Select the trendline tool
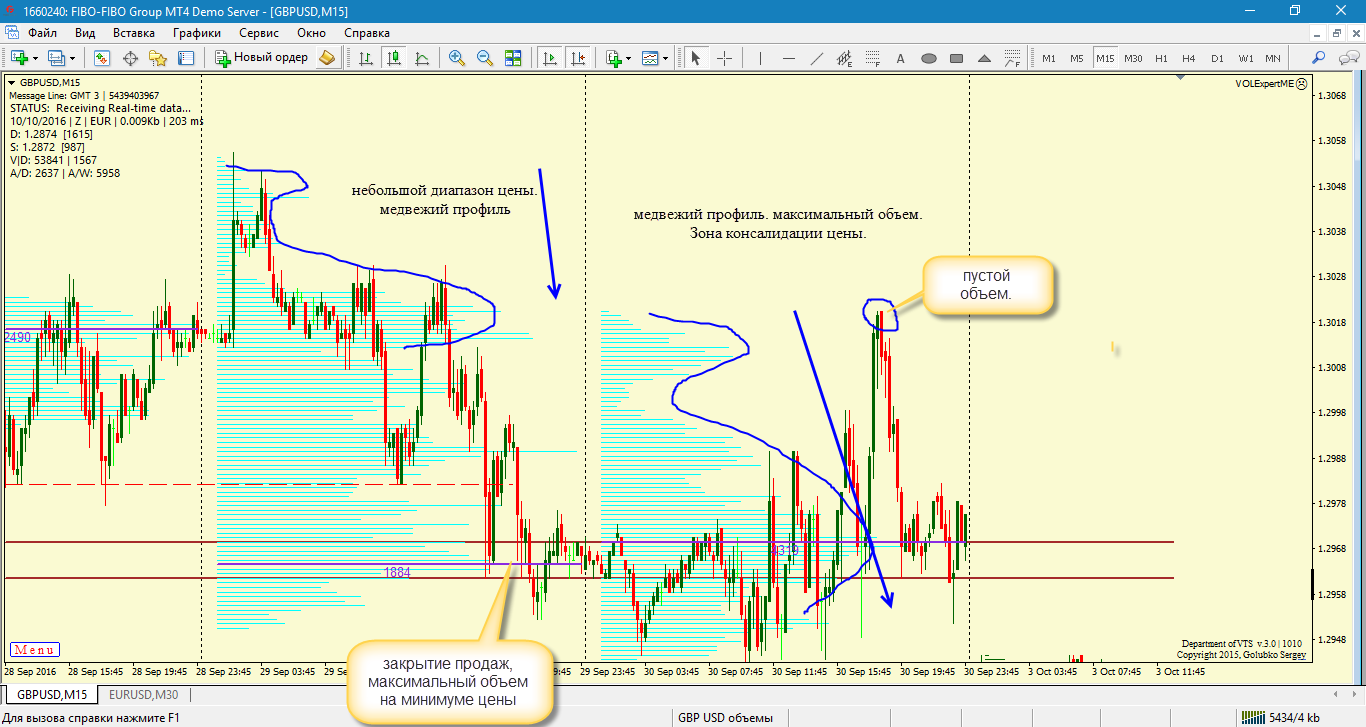1366x727 pixels. [x=817, y=58]
